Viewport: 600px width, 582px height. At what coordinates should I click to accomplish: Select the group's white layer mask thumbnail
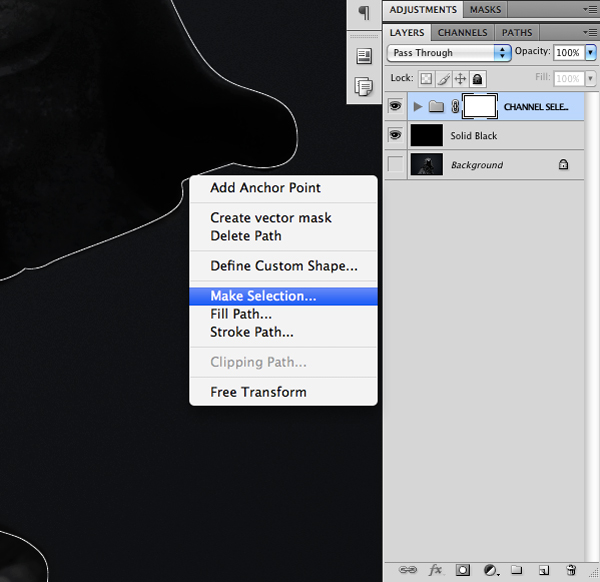pos(479,106)
